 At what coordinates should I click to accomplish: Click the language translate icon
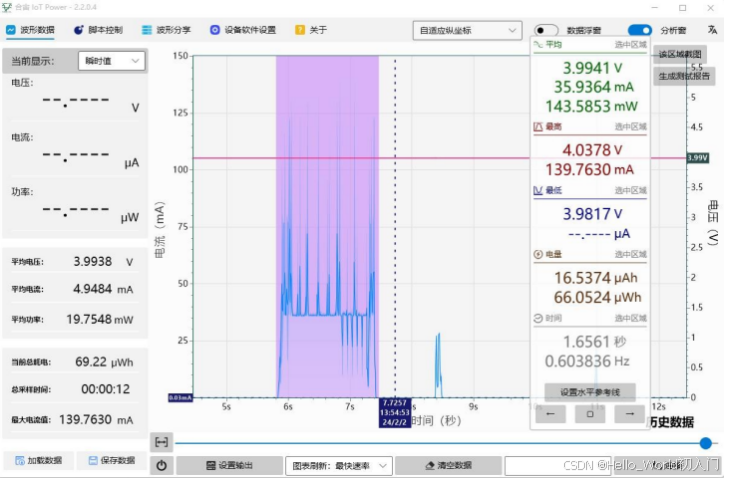coord(712,30)
